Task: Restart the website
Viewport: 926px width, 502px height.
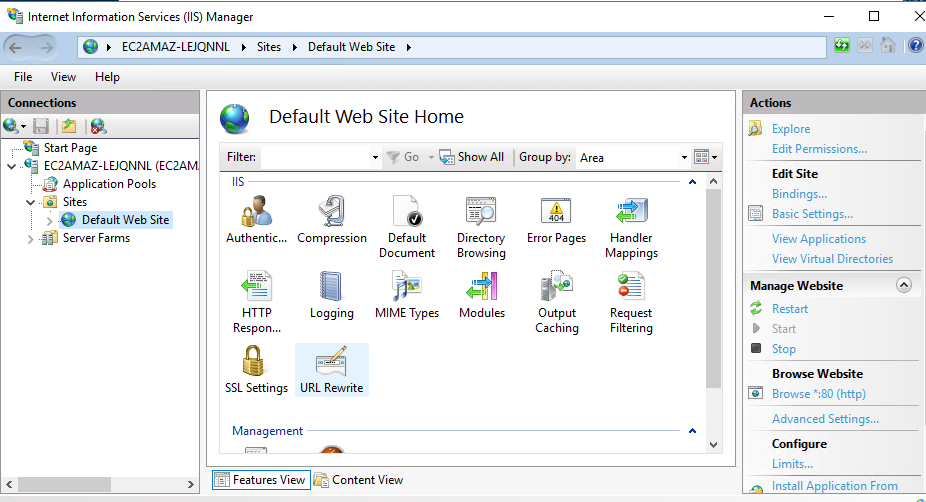Action: pos(790,309)
